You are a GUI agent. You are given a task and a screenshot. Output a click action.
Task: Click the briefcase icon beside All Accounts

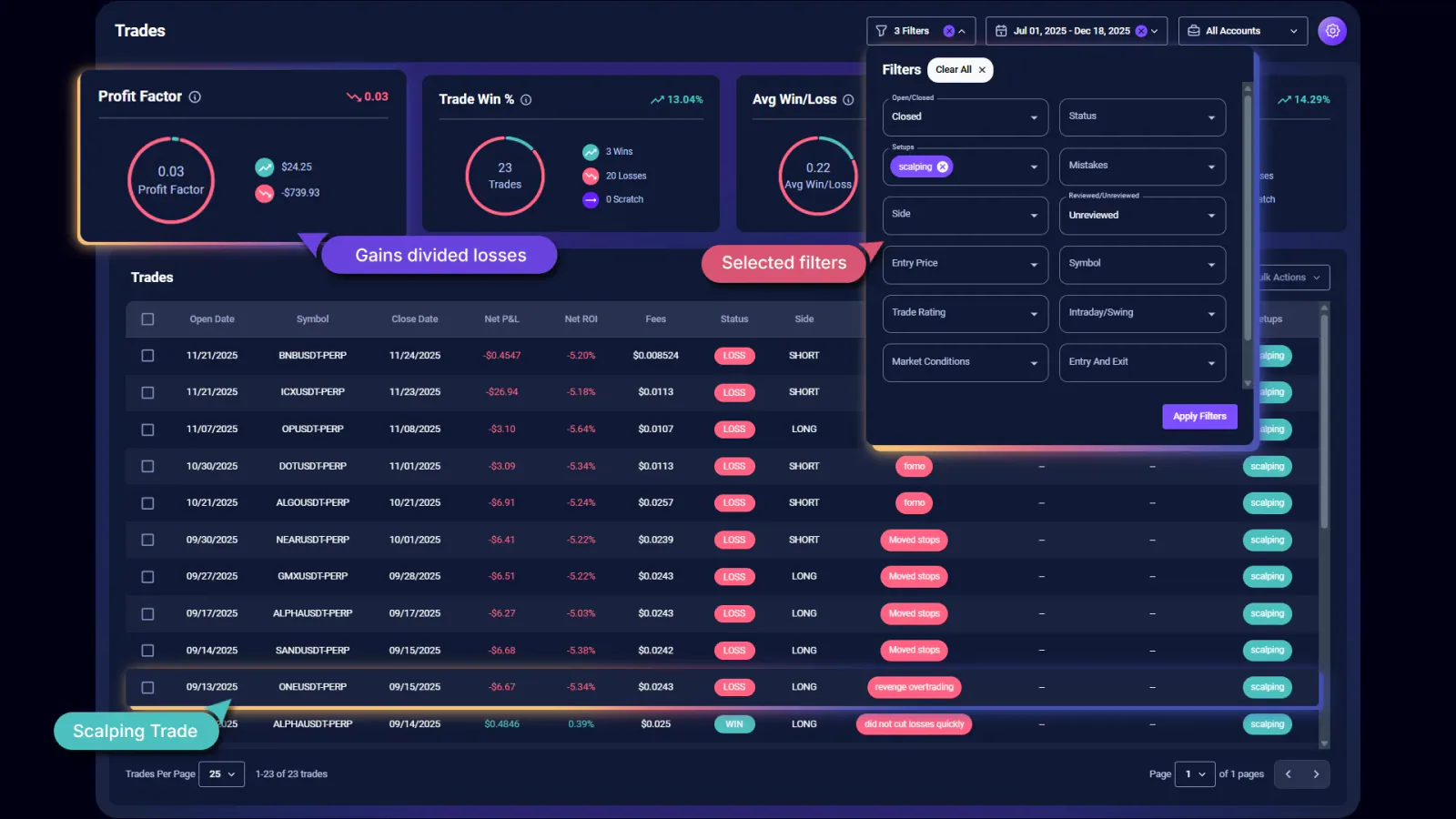click(1194, 31)
